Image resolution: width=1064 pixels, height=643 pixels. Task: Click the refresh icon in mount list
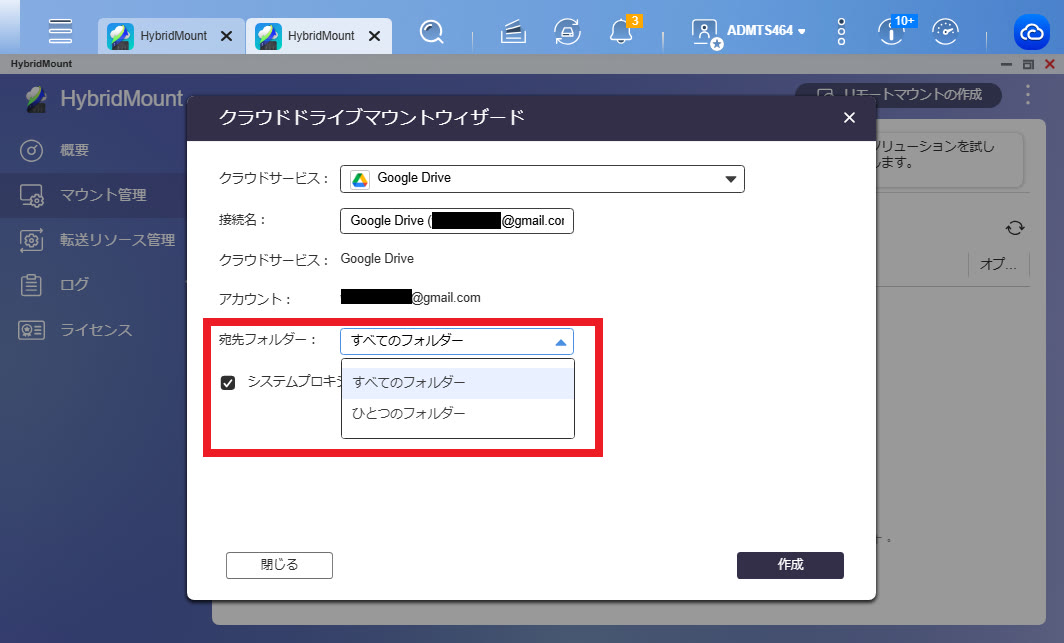tap(1015, 228)
